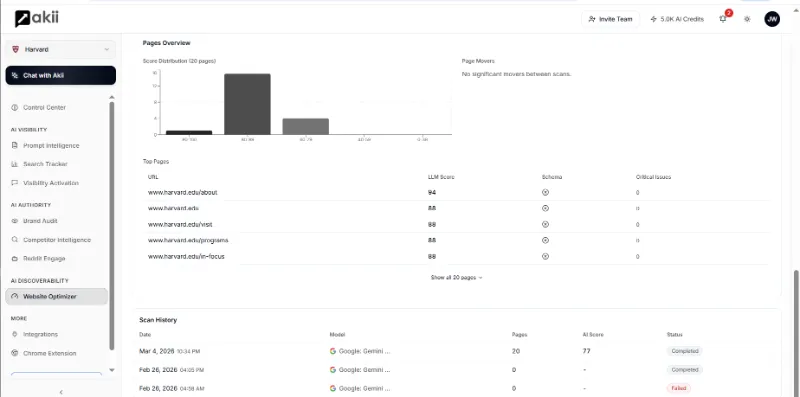Click the main page vertical scrollbar
The width and height of the screenshot is (800, 397).
796,334
